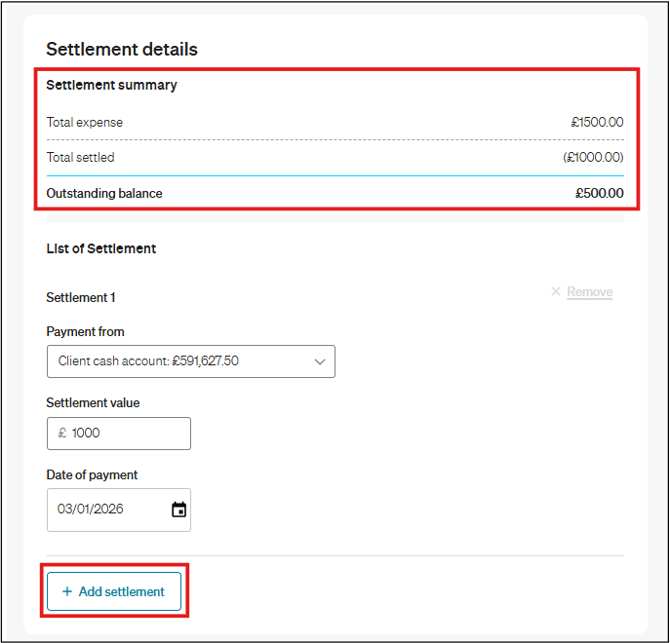The image size is (670, 643).
Task: Click the date text 03/01/2026
Action: click(90, 510)
